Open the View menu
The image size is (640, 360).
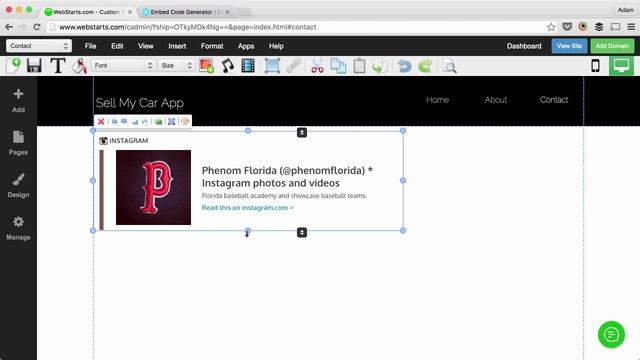point(146,46)
